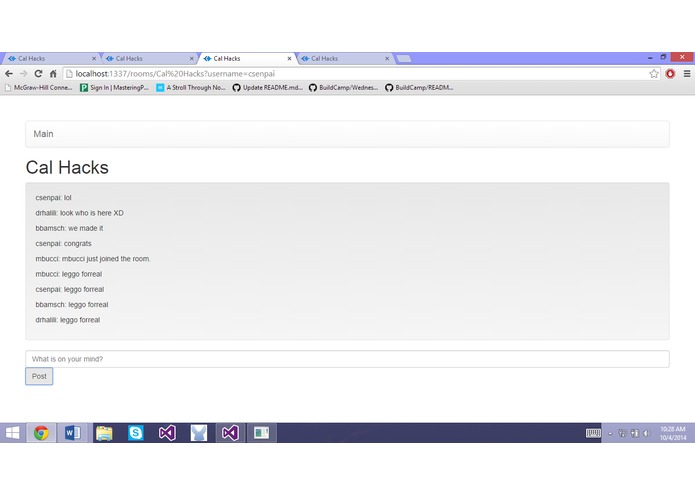The image size is (695, 494).
Task: Reload the page with the refresh icon
Action: pyautogui.click(x=38, y=74)
